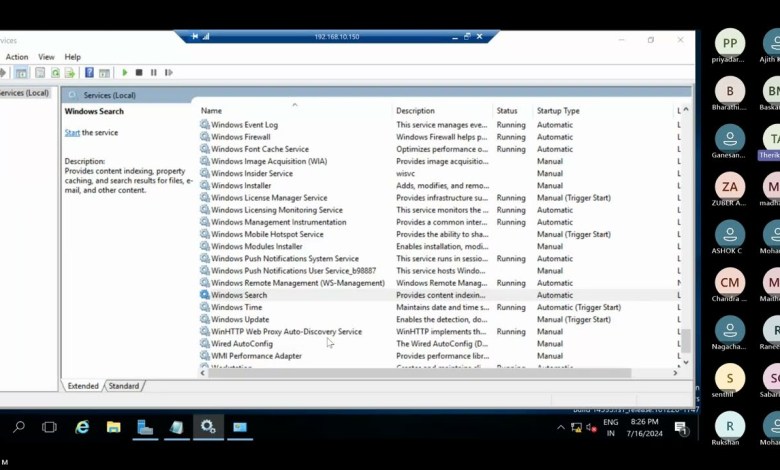780x470 pixels.
Task: Select Services (Local) in the left tree
Action: [24, 93]
